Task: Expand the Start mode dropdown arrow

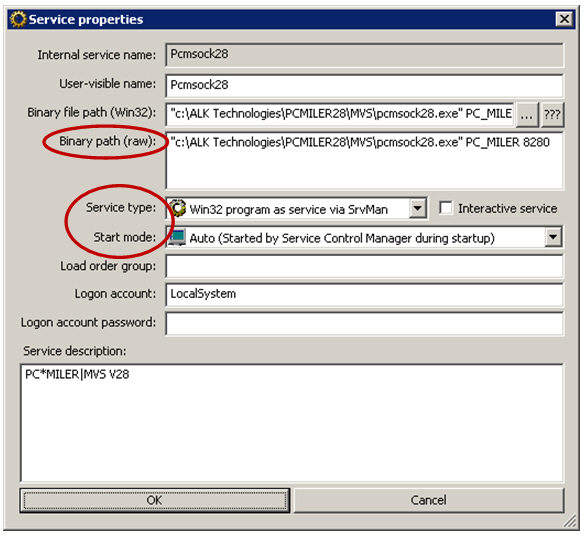Action: coord(553,237)
